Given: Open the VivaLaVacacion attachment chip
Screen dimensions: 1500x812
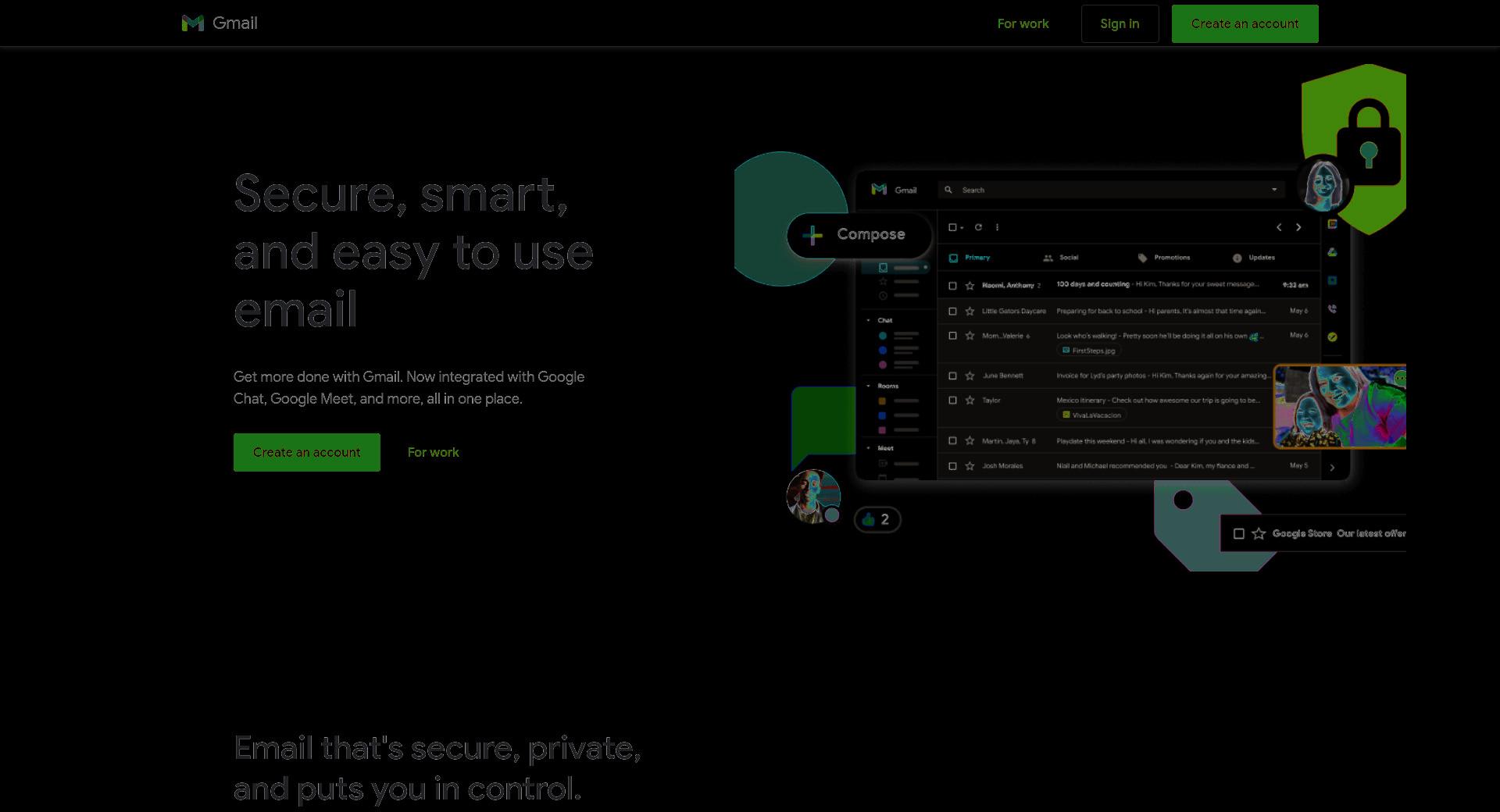Looking at the screenshot, I should pos(1092,415).
